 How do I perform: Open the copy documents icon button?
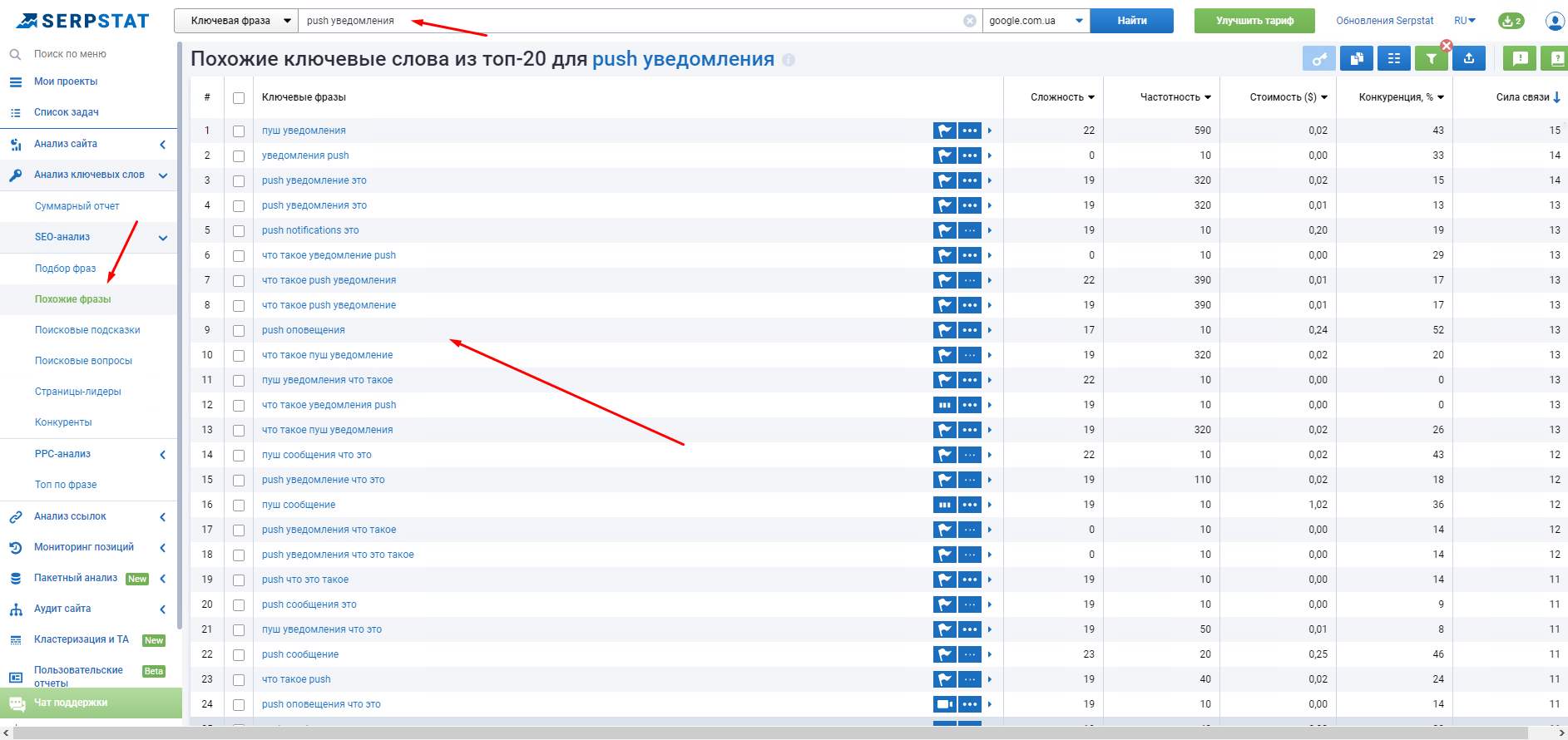pyautogui.click(x=1356, y=58)
